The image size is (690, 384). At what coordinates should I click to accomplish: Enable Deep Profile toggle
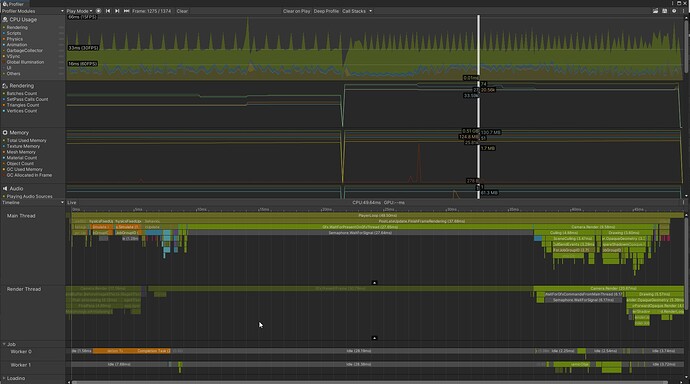[326, 11]
